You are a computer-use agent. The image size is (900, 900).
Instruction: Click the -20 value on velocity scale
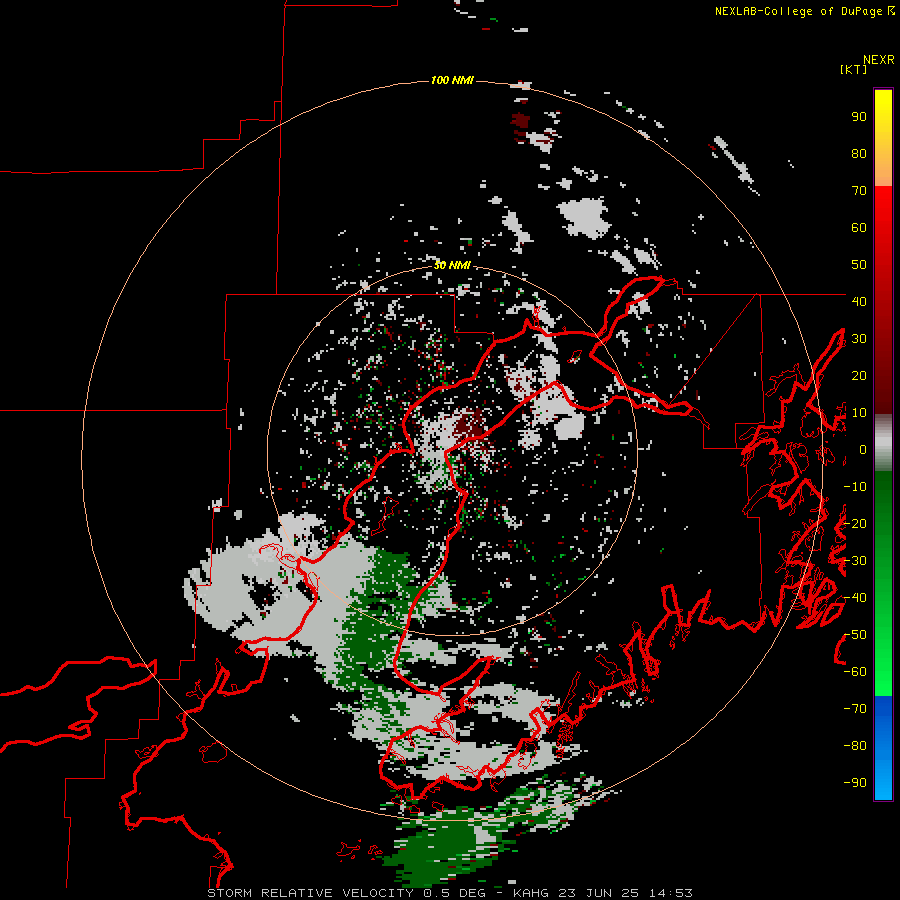[855, 523]
